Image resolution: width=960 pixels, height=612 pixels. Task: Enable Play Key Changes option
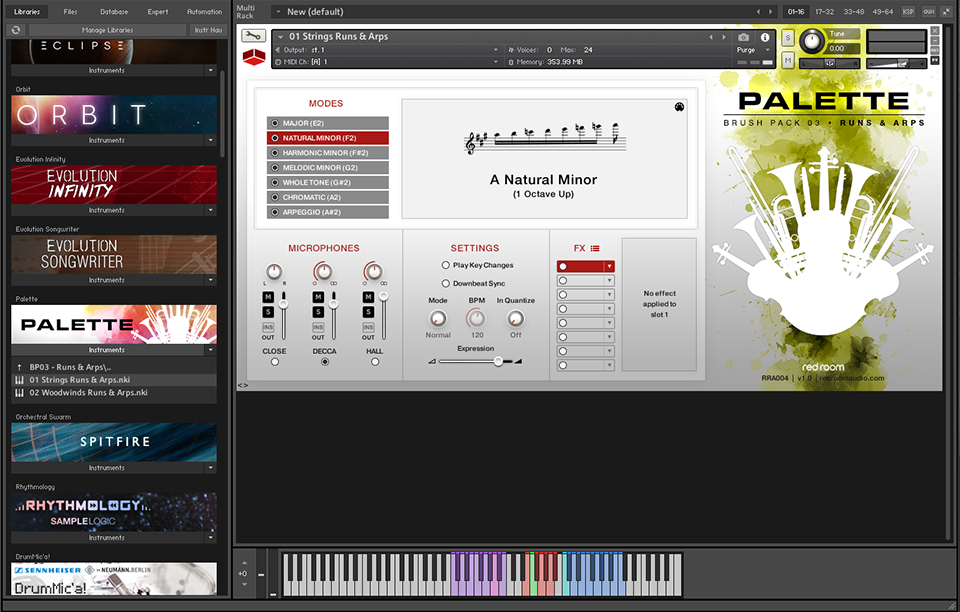[x=446, y=265]
